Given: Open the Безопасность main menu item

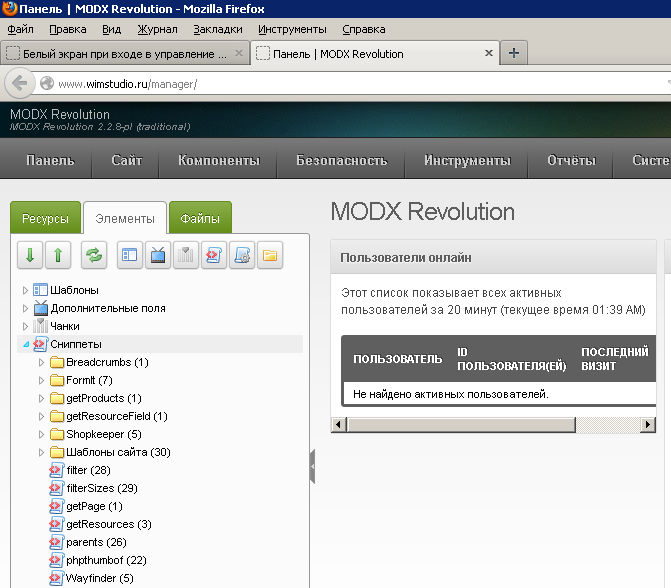Looking at the screenshot, I should [341, 160].
